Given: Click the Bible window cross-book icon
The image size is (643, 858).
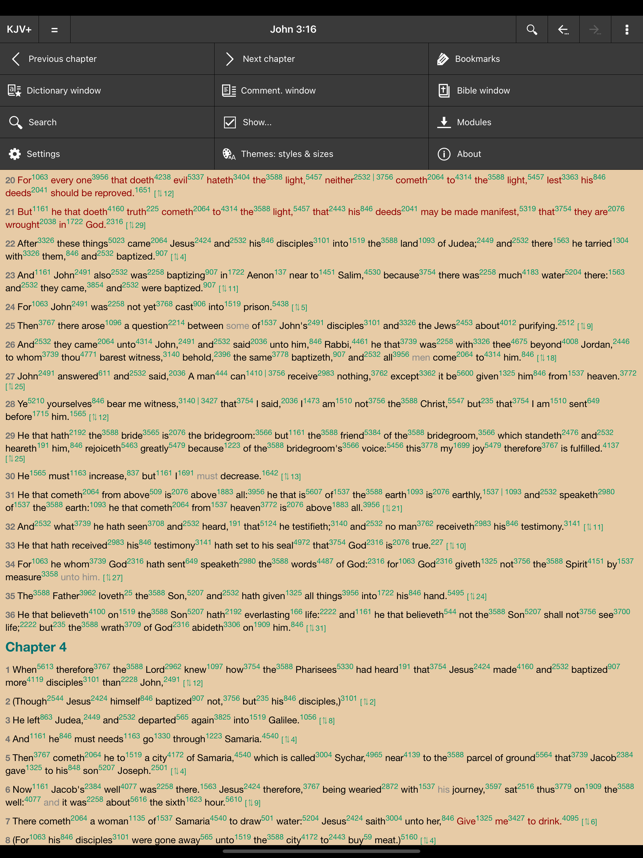Looking at the screenshot, I should (444, 90).
